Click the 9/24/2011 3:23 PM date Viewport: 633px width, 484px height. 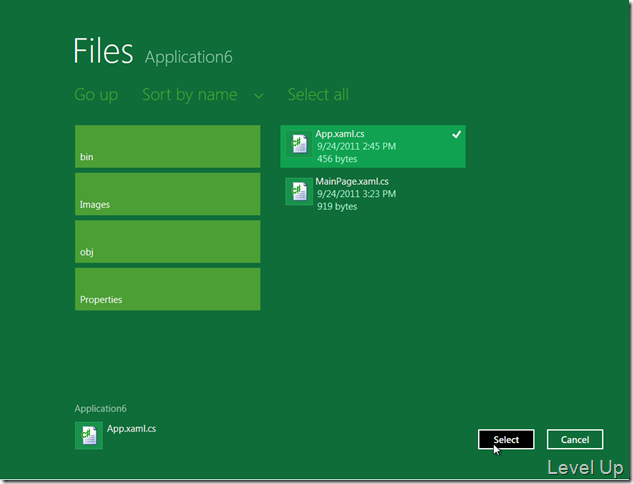point(356,194)
